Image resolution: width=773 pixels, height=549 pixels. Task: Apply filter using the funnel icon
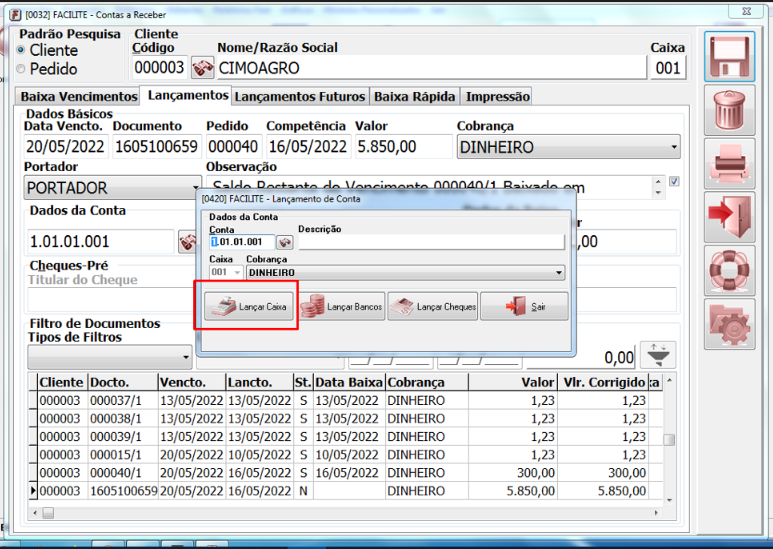(659, 356)
